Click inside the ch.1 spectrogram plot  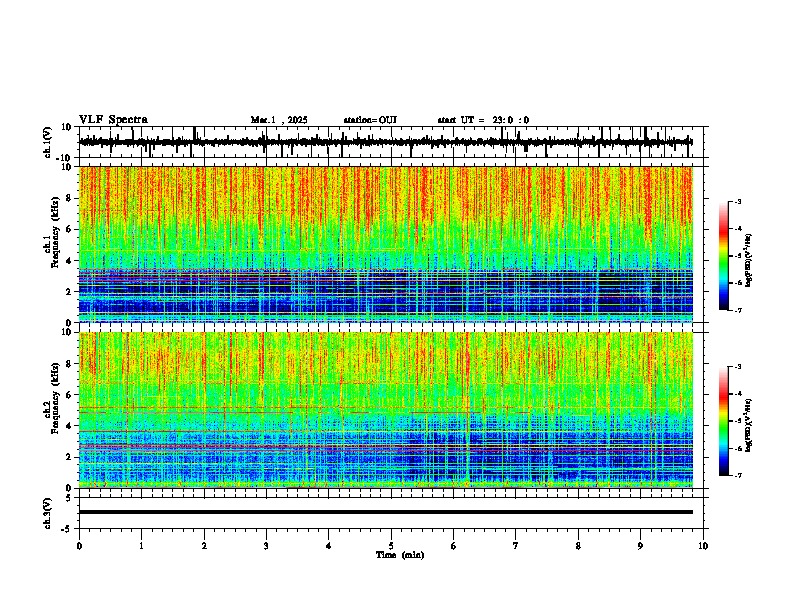386,244
